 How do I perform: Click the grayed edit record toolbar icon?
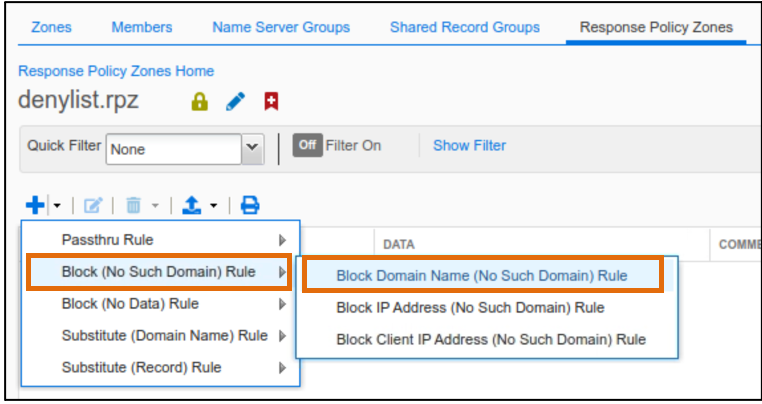coord(93,206)
